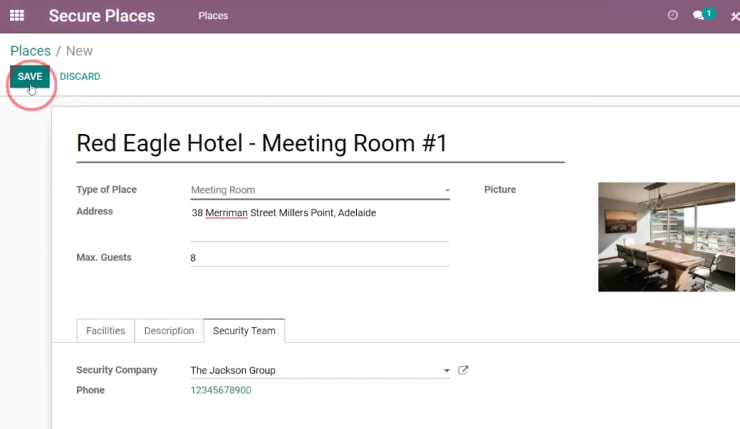Open The Jackson Group external link icon
The image size is (740, 429).
[x=463, y=370]
